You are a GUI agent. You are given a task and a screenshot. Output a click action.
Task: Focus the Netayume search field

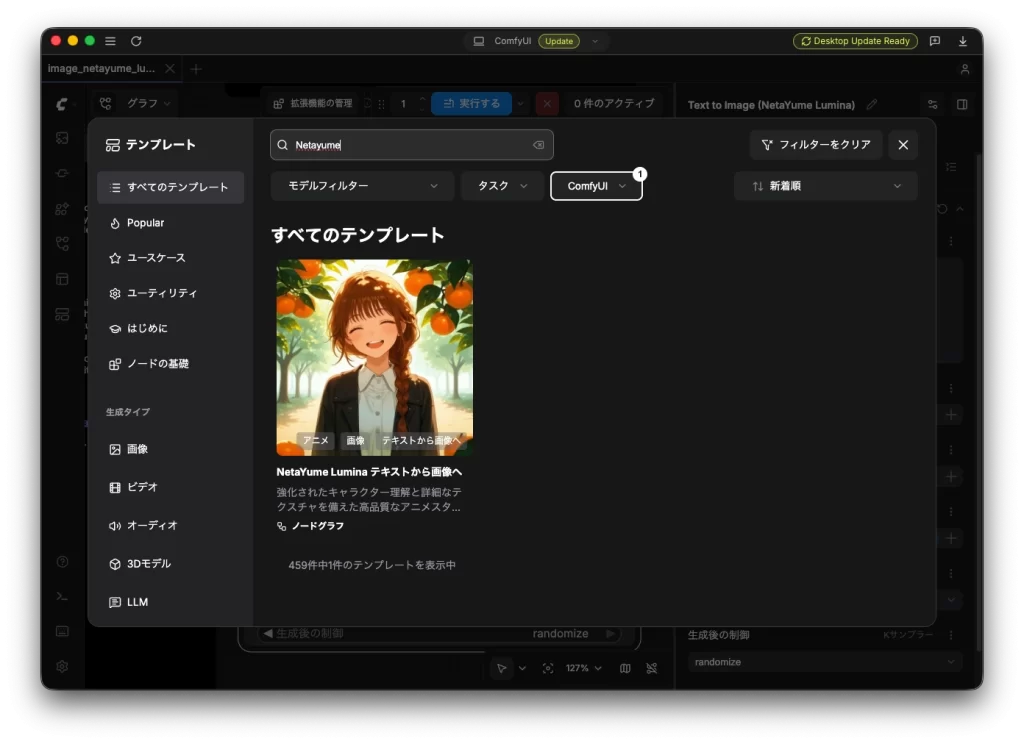coord(411,145)
